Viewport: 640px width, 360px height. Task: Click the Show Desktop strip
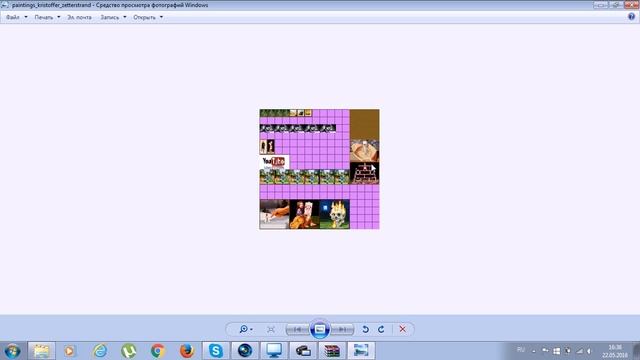(636, 351)
